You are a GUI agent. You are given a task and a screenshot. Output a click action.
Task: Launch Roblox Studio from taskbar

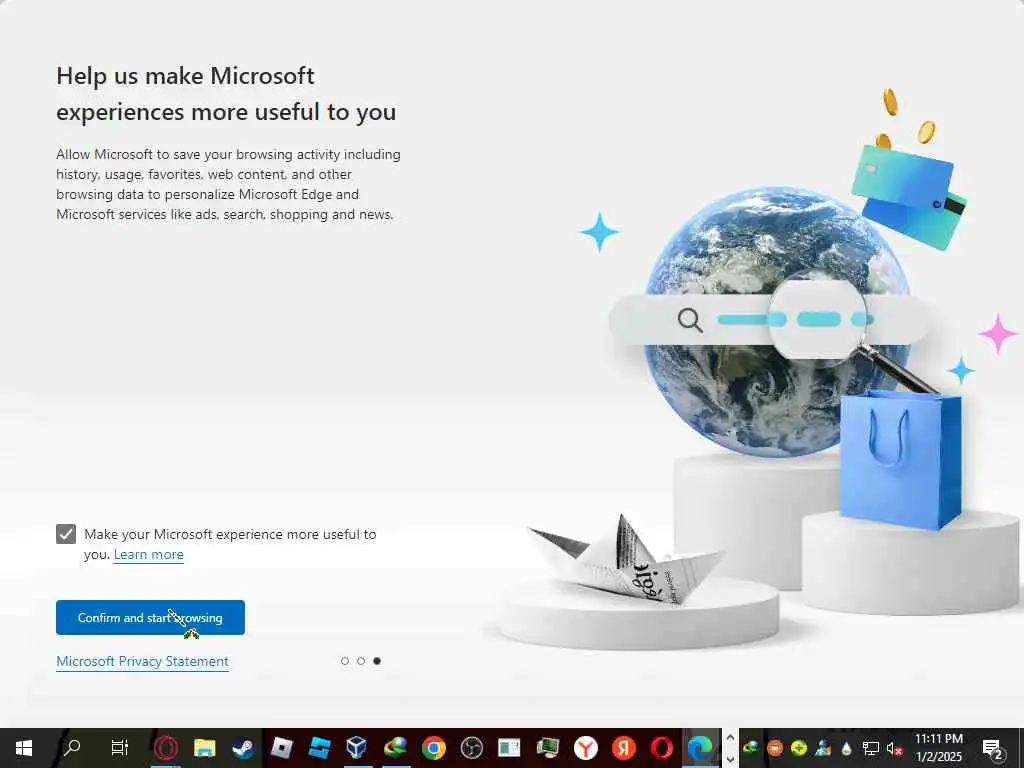(x=319, y=747)
